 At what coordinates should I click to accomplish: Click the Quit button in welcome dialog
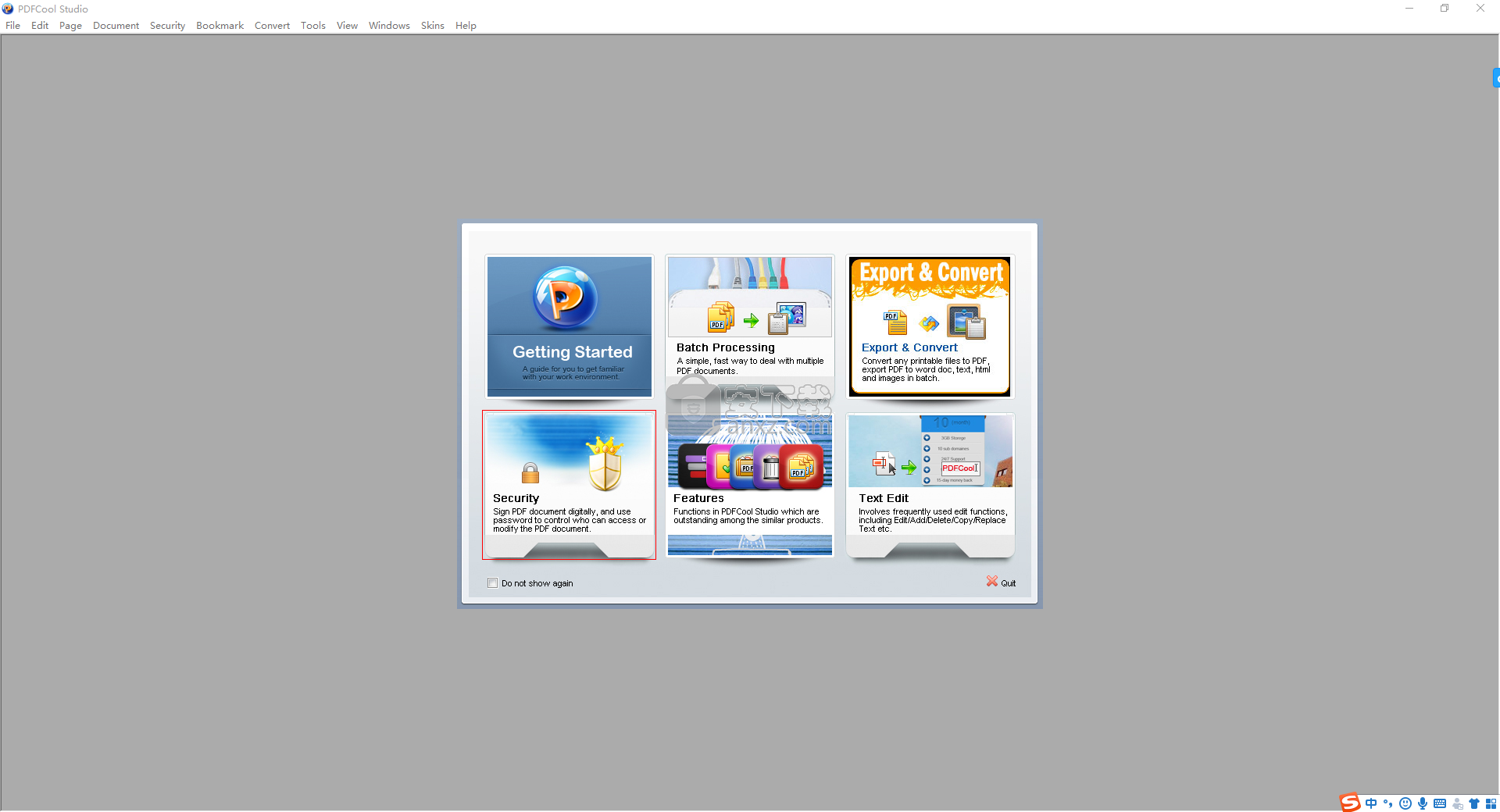[1001, 582]
